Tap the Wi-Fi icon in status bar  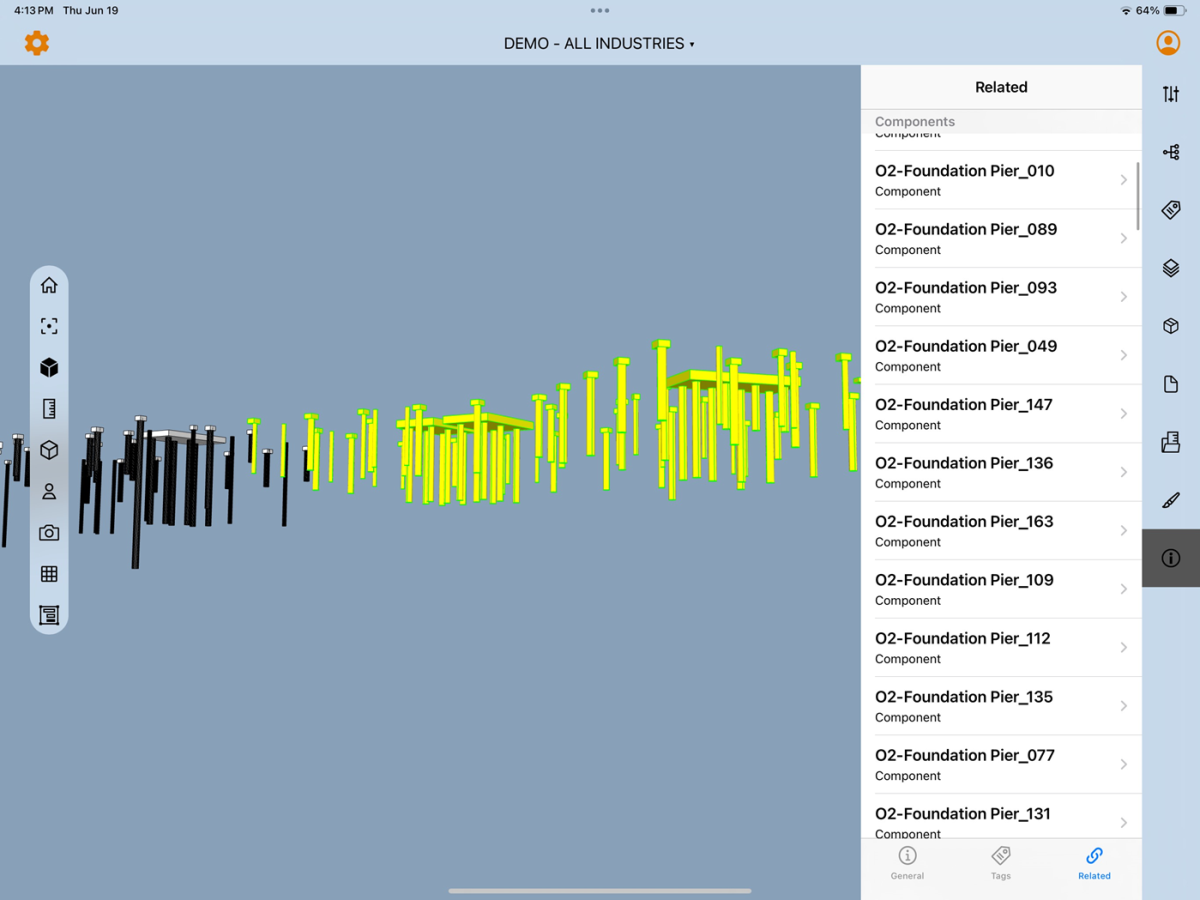coord(1126,10)
